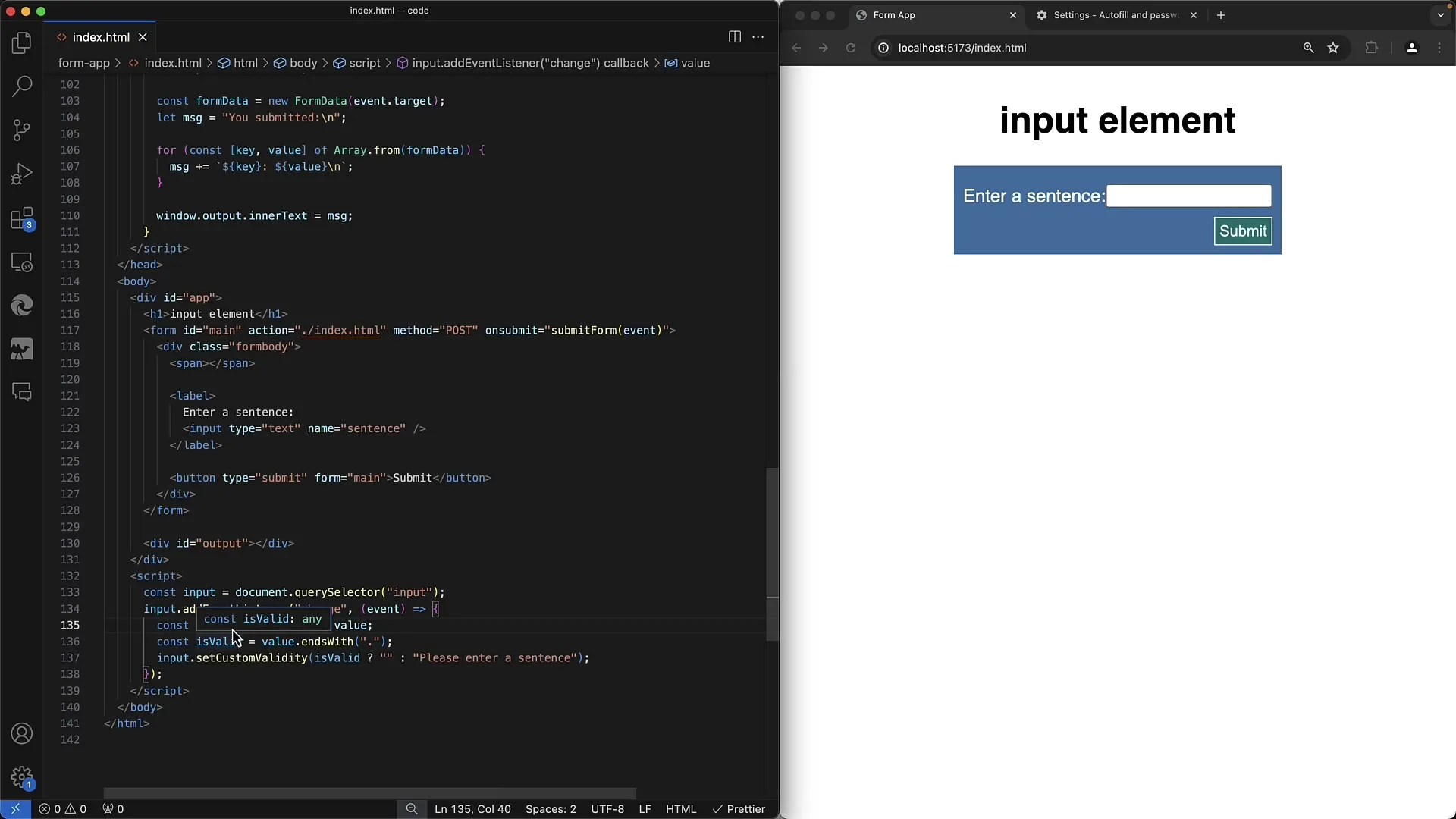Click the Split Editor button
The height and width of the screenshot is (819, 1456).
pyautogui.click(x=735, y=37)
